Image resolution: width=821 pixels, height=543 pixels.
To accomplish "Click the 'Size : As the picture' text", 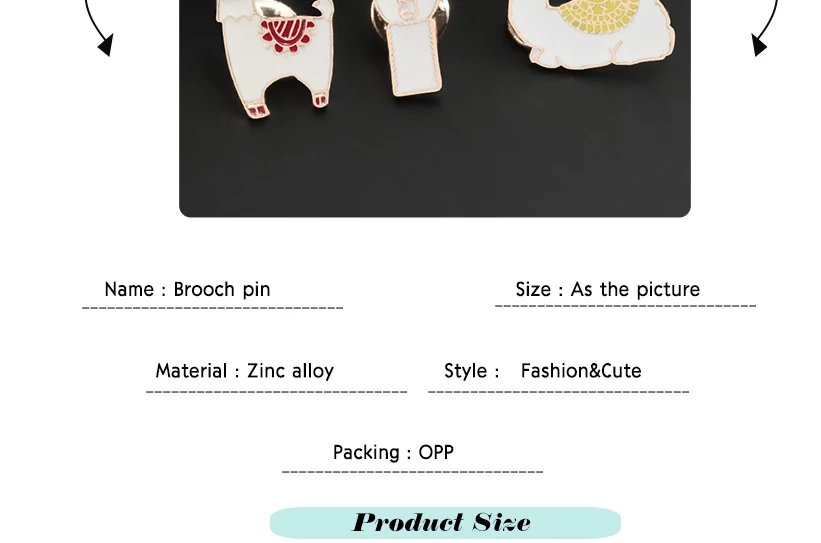I will 607,290.
